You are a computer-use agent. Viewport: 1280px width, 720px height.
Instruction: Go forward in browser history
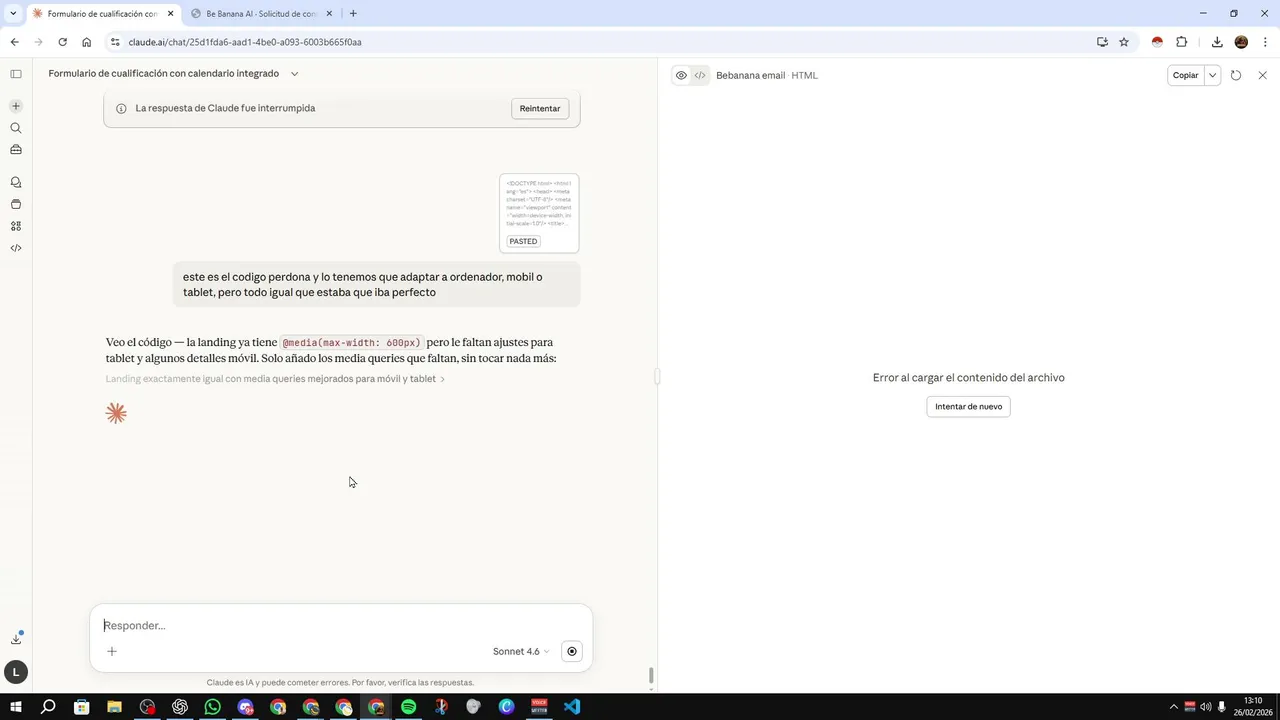tap(38, 42)
